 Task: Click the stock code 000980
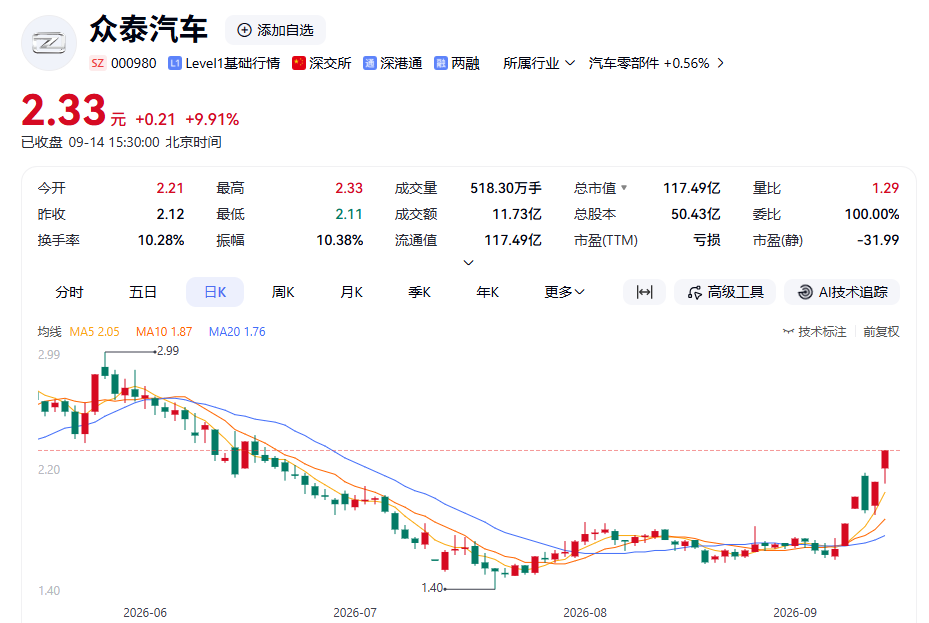(x=134, y=63)
